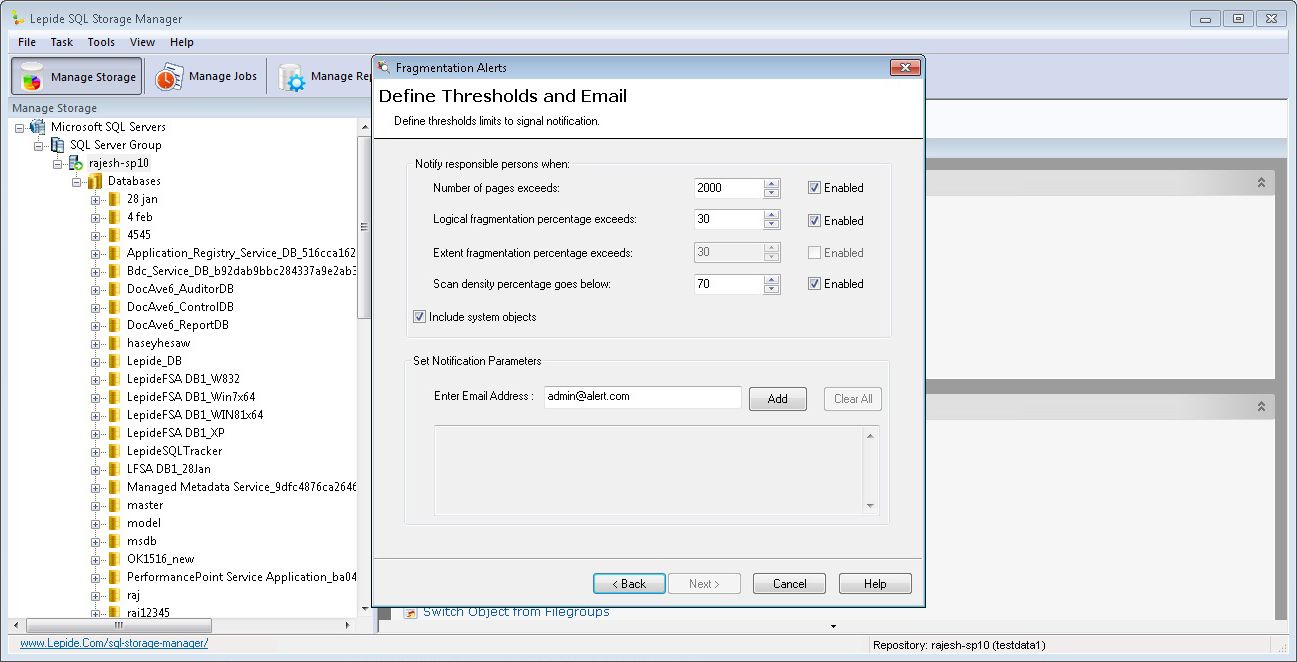Image resolution: width=1297 pixels, height=662 pixels.
Task: Open the Task menu
Action: (x=62, y=42)
